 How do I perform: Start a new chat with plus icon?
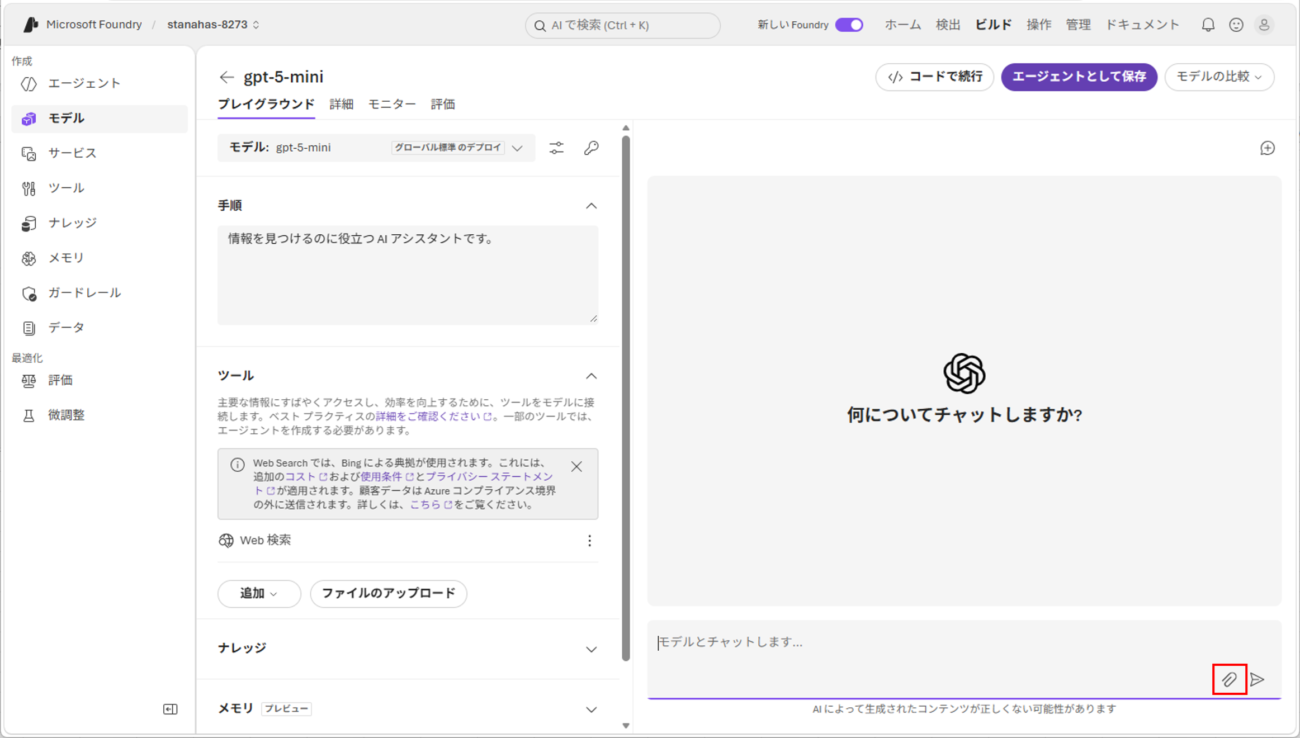click(x=1267, y=148)
